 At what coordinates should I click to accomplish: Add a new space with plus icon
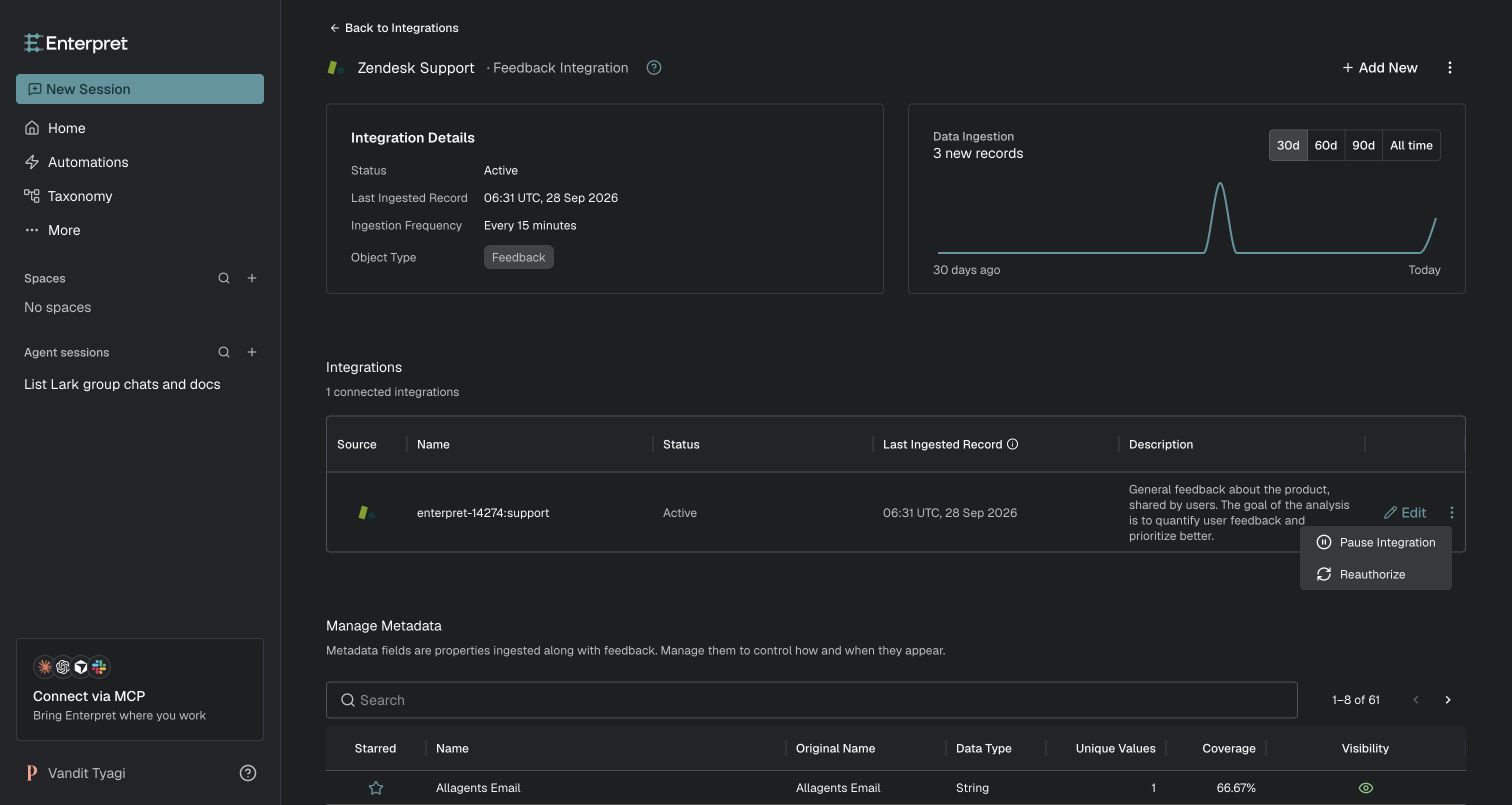252,278
